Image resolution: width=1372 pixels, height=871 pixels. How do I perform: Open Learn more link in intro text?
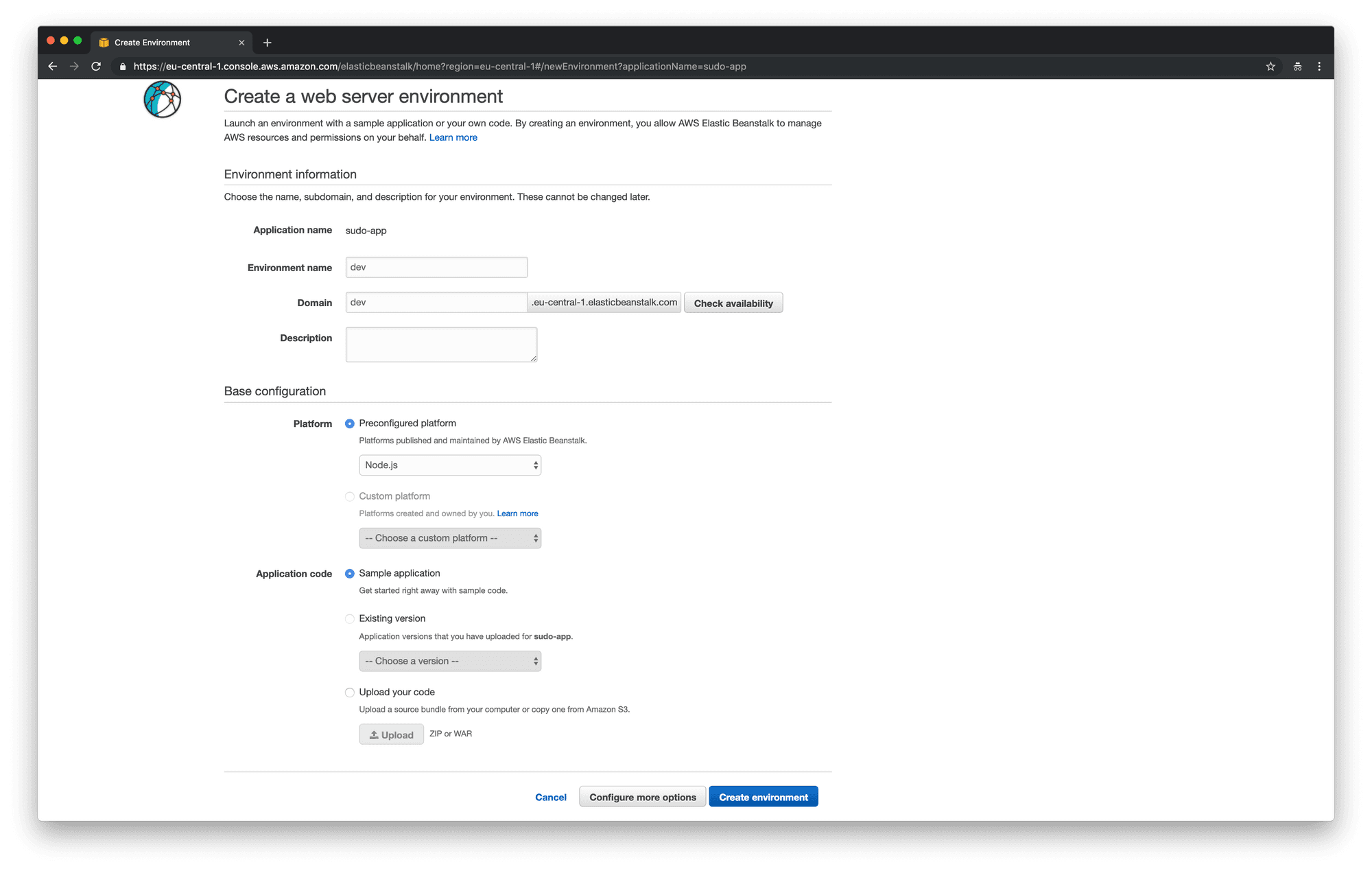coord(453,137)
